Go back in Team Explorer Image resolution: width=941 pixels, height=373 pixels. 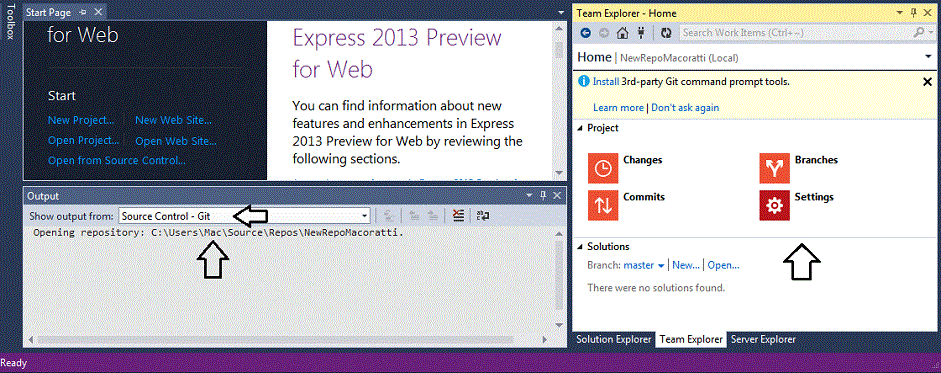[586, 33]
